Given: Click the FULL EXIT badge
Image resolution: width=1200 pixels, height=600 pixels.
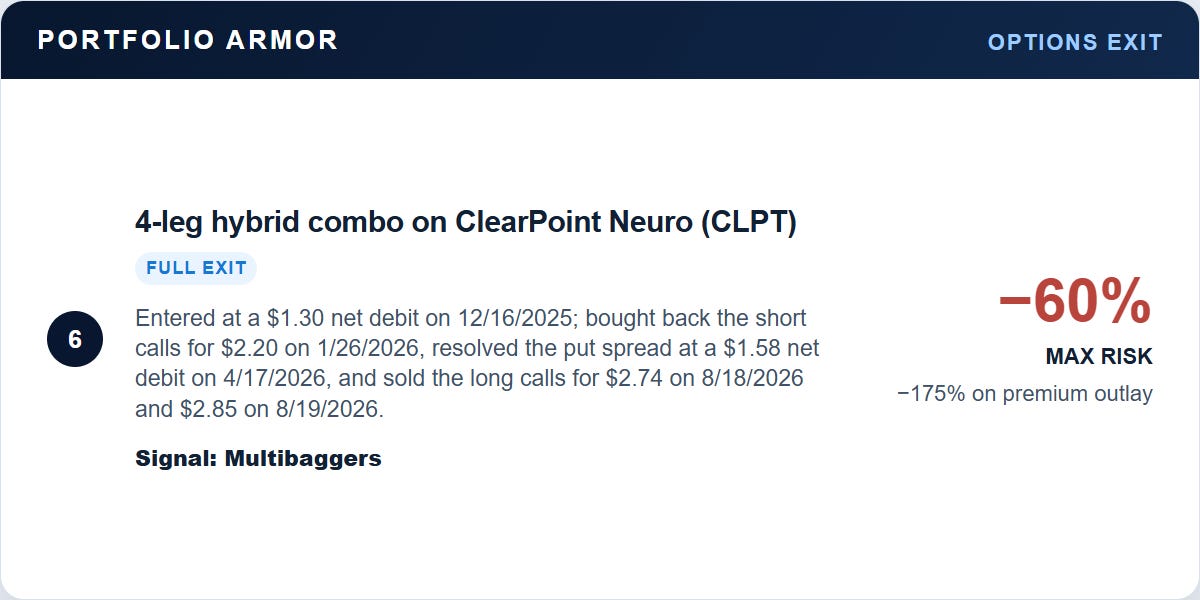Looking at the screenshot, I should coord(196,268).
